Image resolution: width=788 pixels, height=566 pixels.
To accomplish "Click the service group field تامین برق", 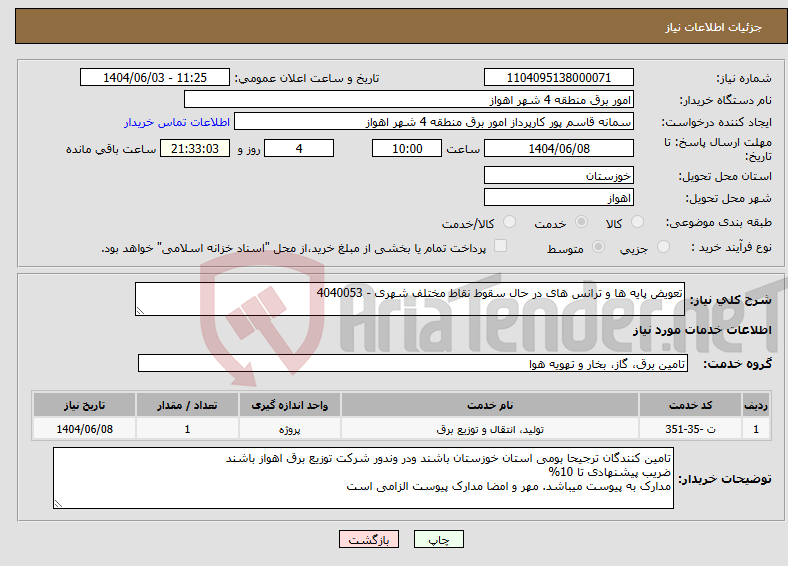I will click(413, 363).
